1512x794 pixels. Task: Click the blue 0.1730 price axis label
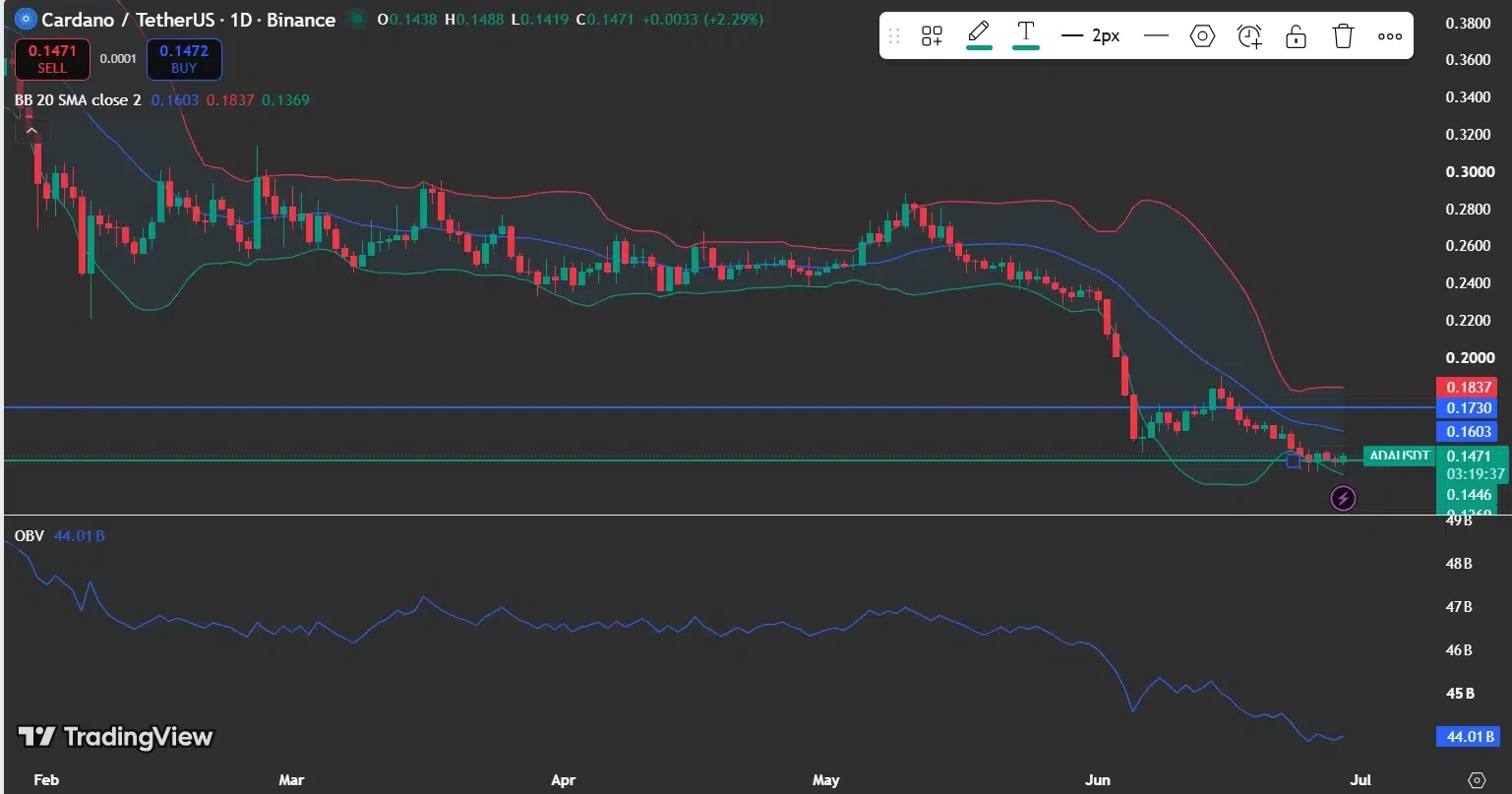(x=1467, y=407)
